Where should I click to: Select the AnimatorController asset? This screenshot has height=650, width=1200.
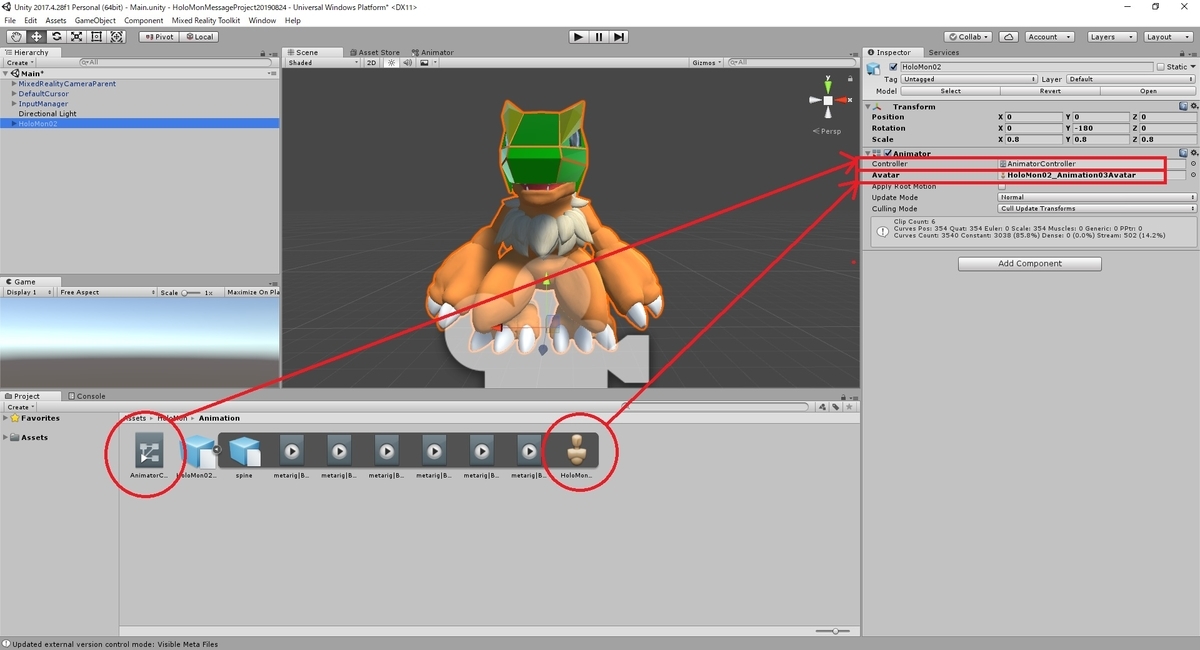[x=148, y=457]
